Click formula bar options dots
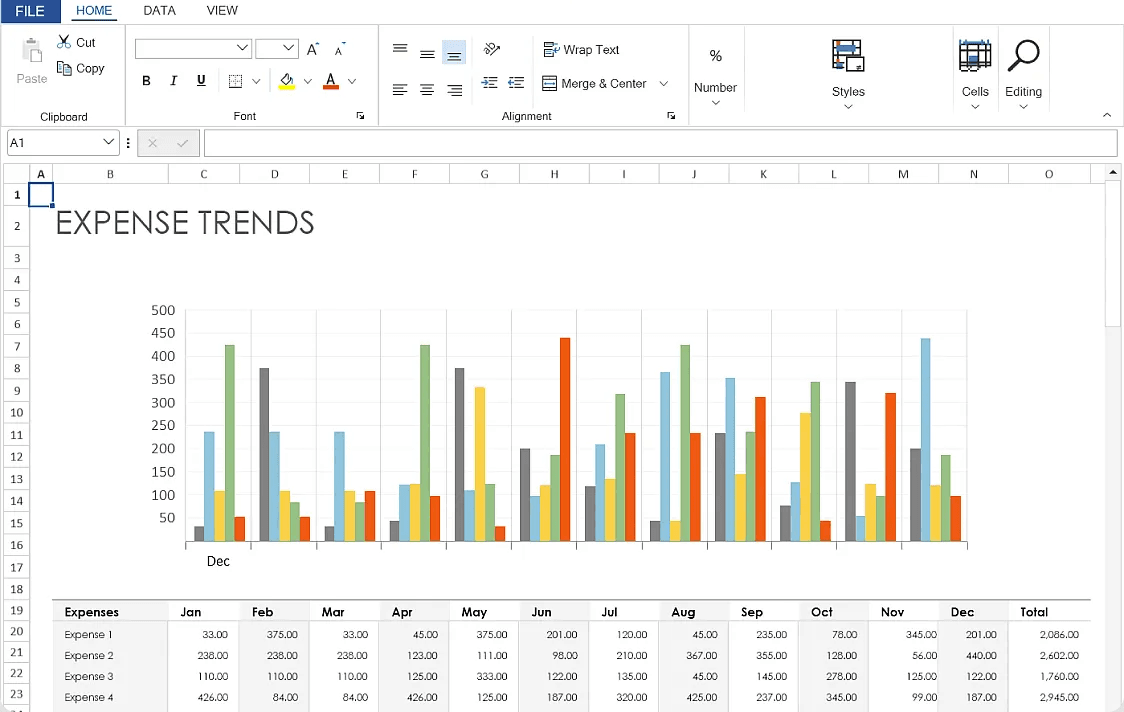 (128, 143)
